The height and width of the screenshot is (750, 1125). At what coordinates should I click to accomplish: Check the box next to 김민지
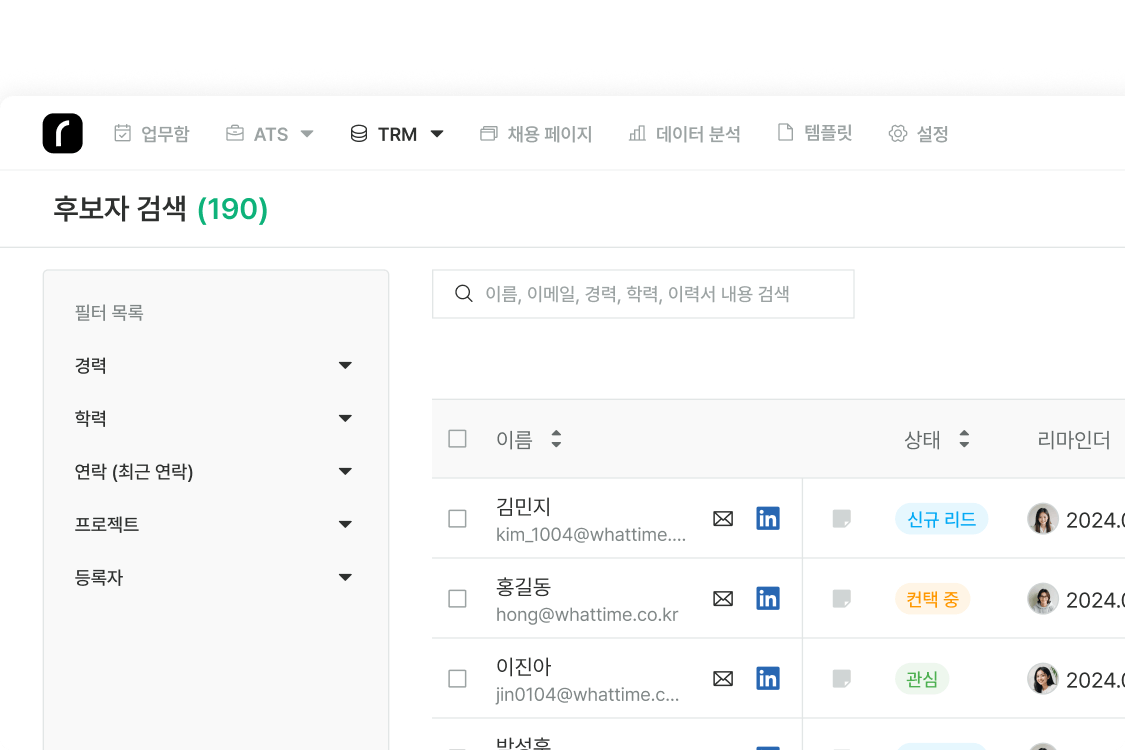coord(457,518)
